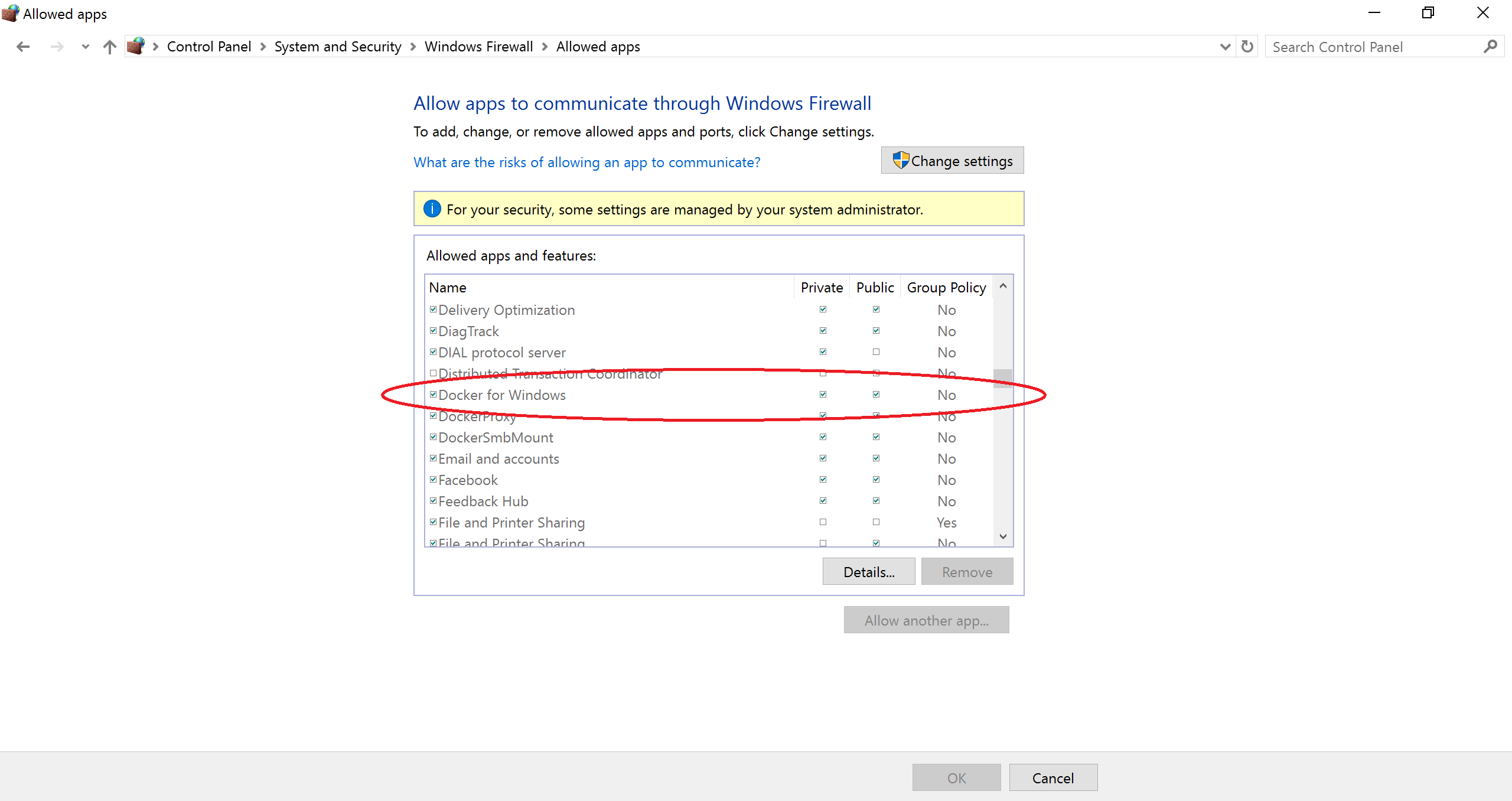This screenshot has height=801, width=1512.
Task: Open the risks of allowing an app link
Action: 587,162
